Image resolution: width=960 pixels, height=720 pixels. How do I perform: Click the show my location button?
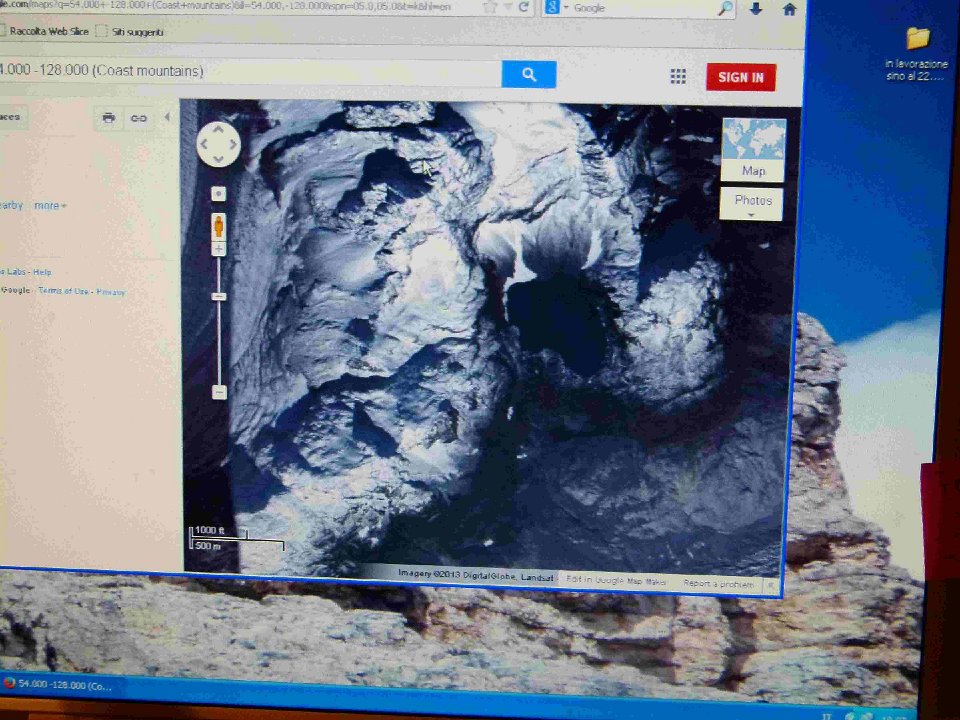coord(219,194)
